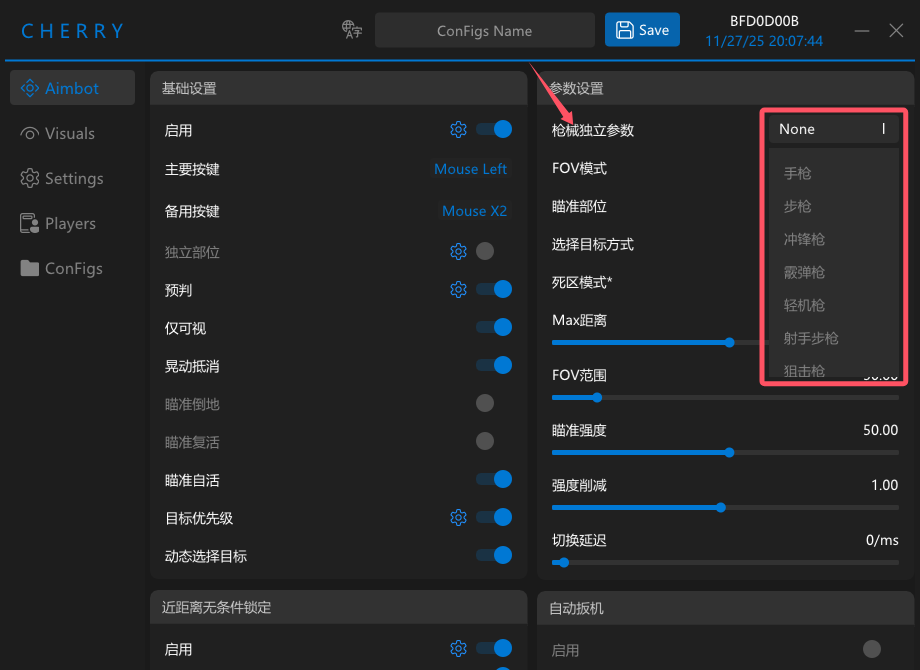Click the 0/ms value of 切换延迟
The height and width of the screenshot is (670, 920).
[882, 540]
